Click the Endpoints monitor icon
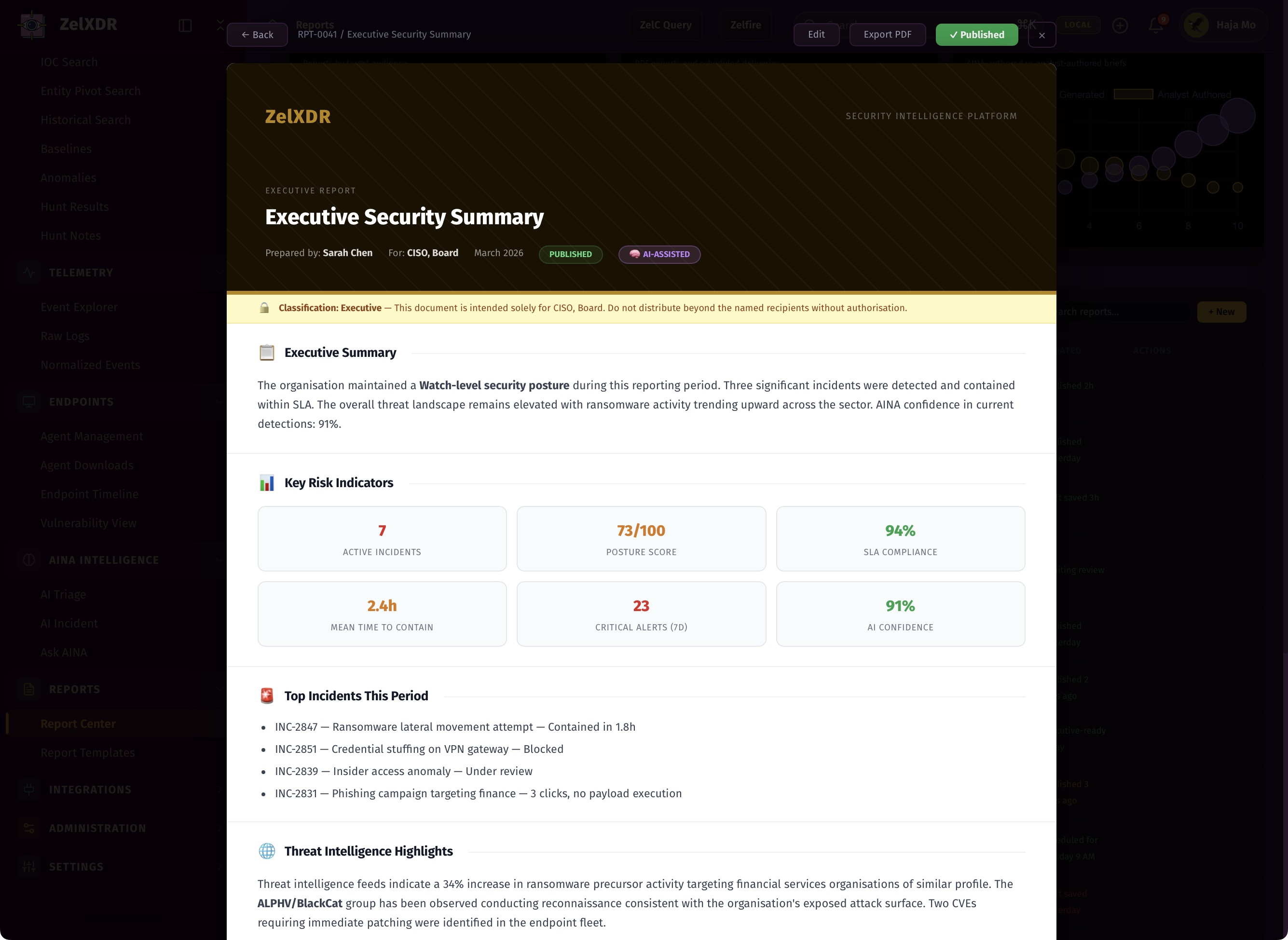 (x=29, y=402)
